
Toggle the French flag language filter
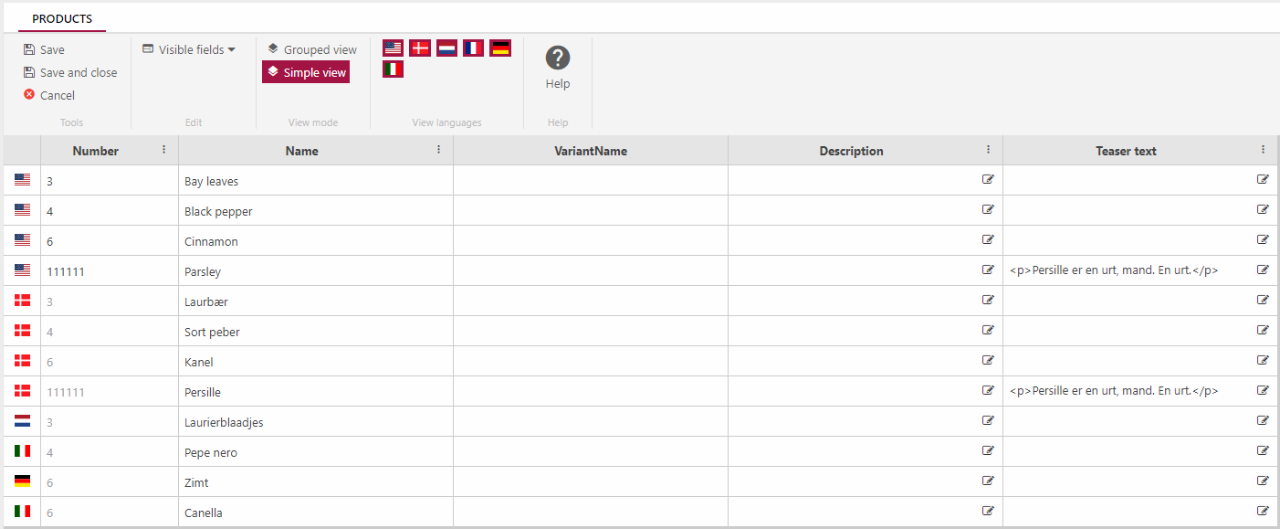point(473,48)
